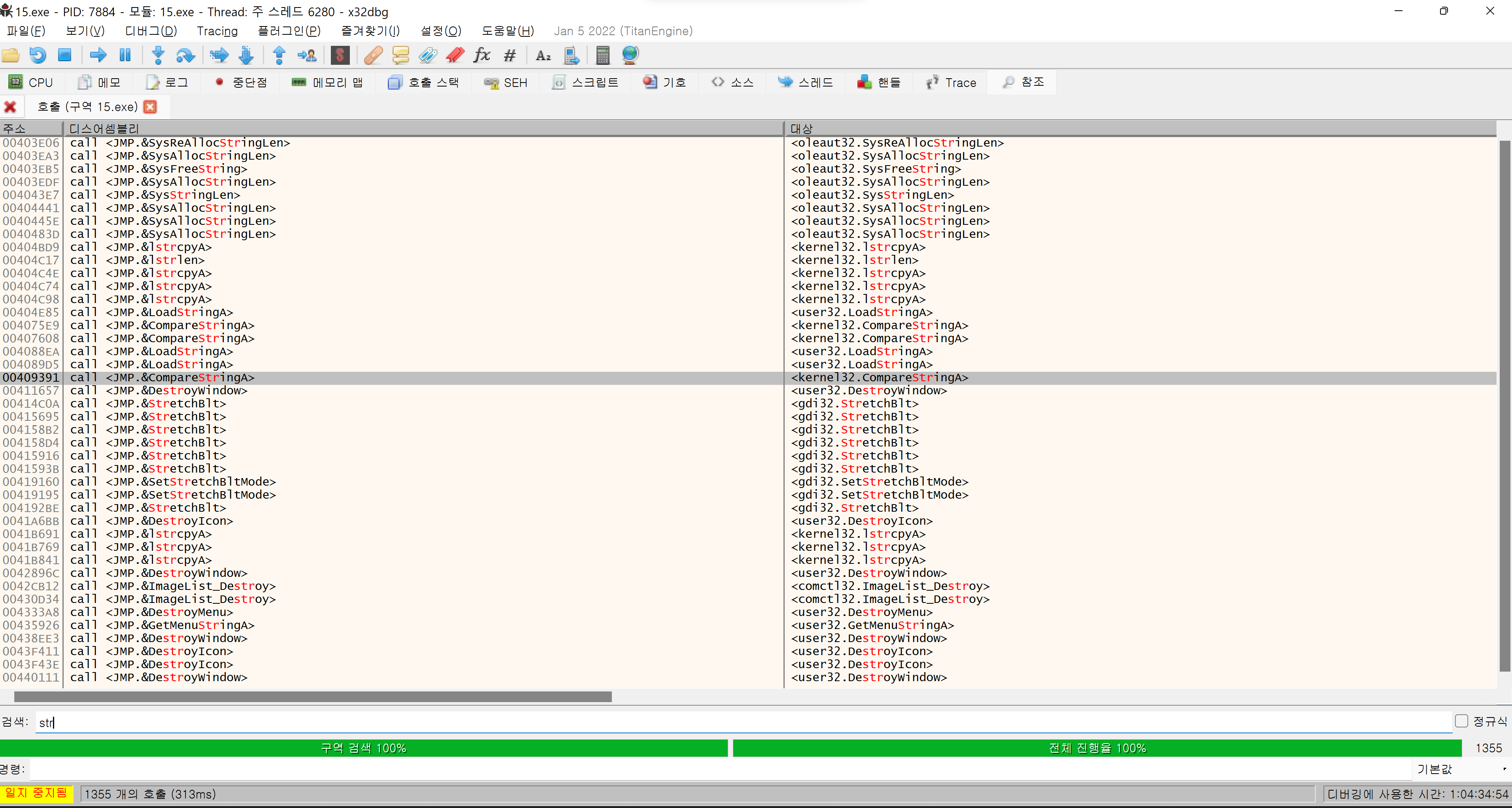Pause execution with the pause icon
1512x808 pixels.
125,56
